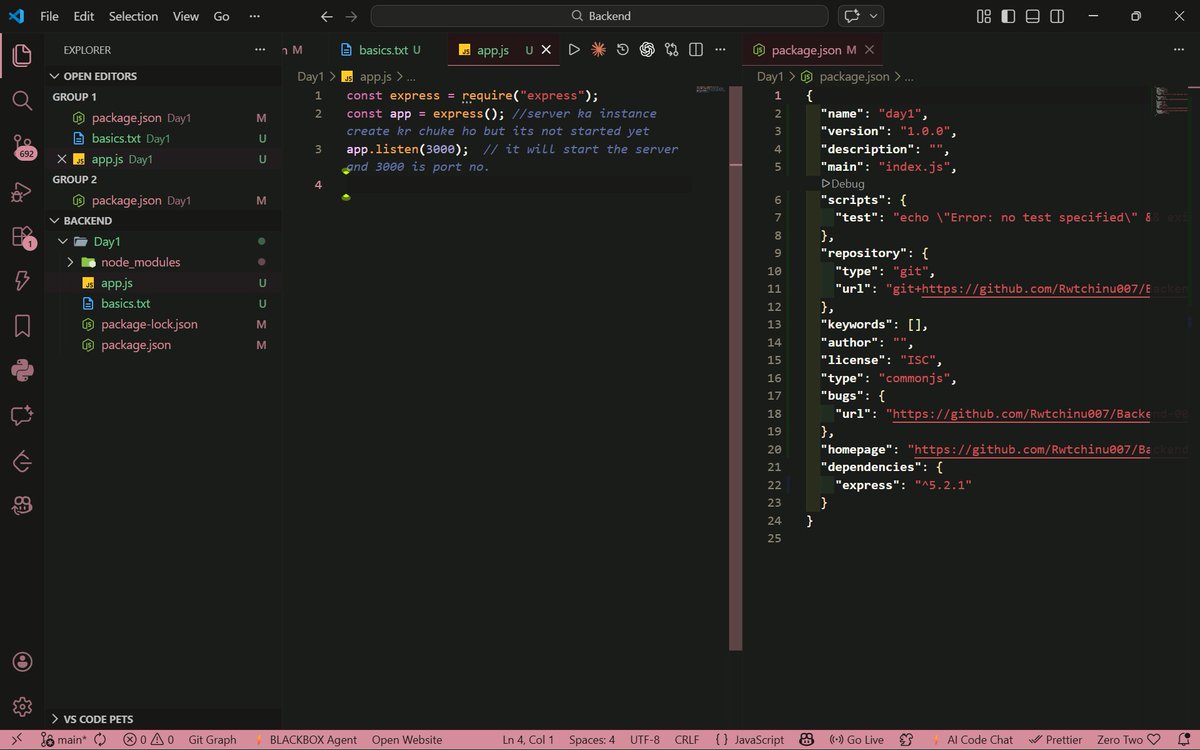Screen dimensions: 1200x750
Task: Open the chat sparkle view in activity bar
Action: point(22,416)
